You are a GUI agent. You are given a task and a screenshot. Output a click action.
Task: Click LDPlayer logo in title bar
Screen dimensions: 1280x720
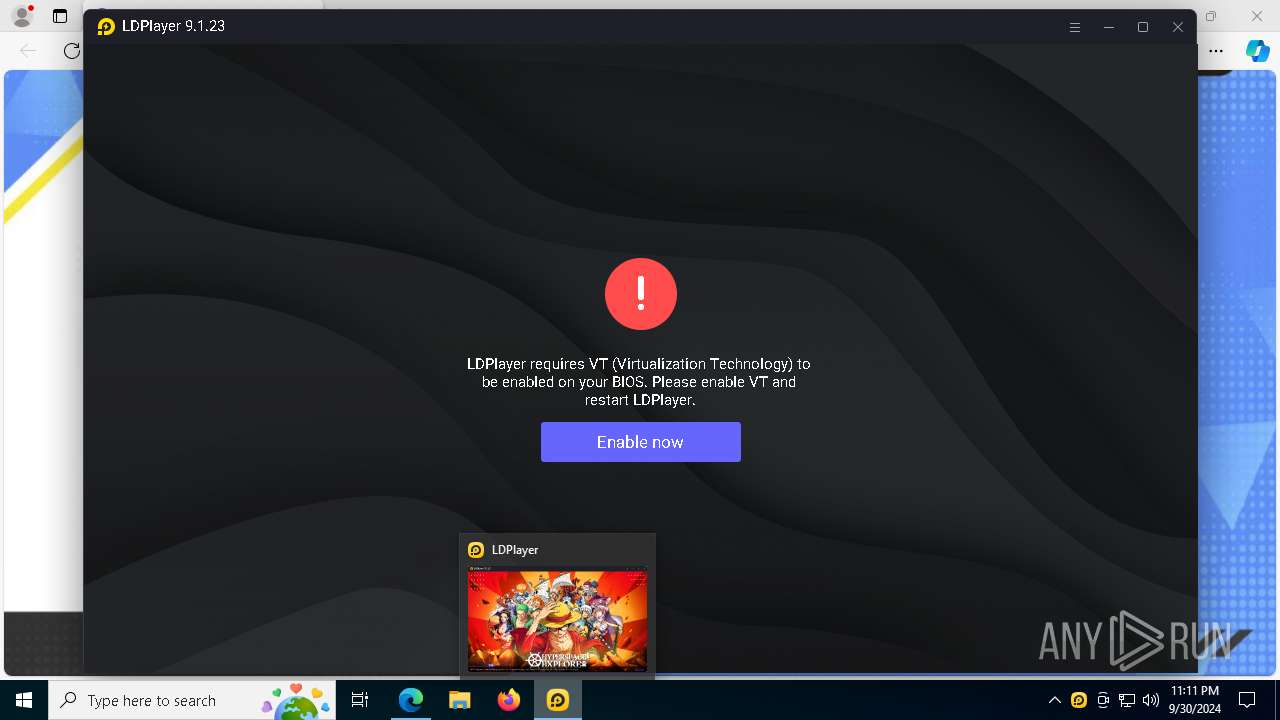tap(106, 27)
